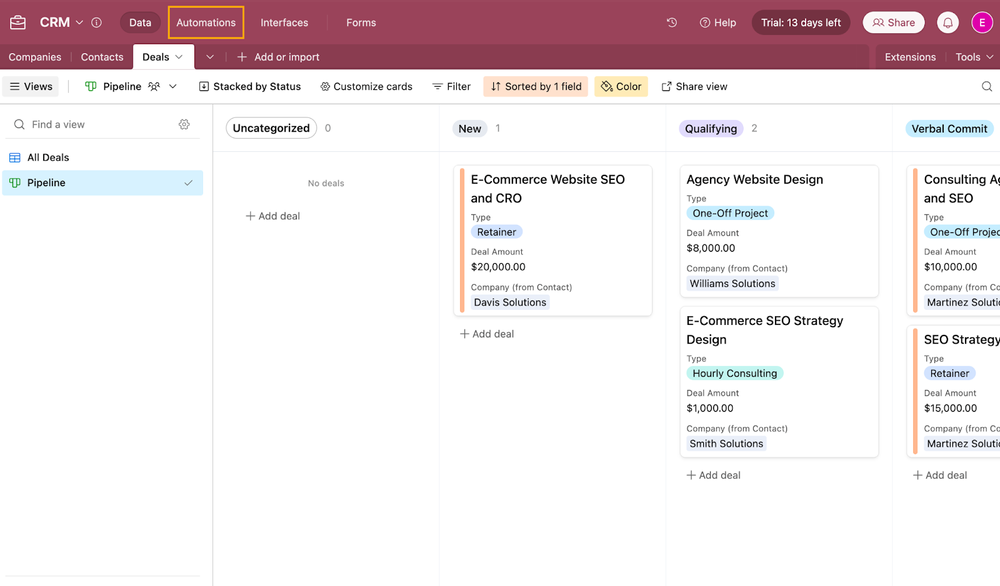Expand the CRM workspace dropdown
The height and width of the screenshot is (586, 1000).
(79, 22)
